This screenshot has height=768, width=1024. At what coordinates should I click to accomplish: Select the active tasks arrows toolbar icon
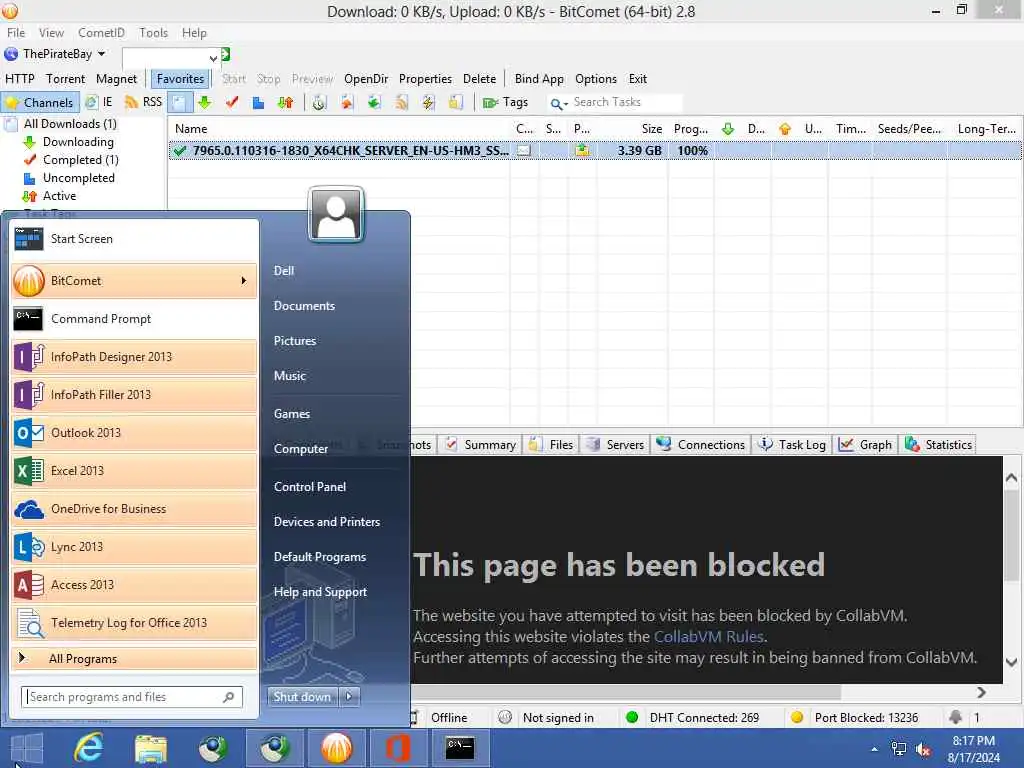(x=285, y=103)
